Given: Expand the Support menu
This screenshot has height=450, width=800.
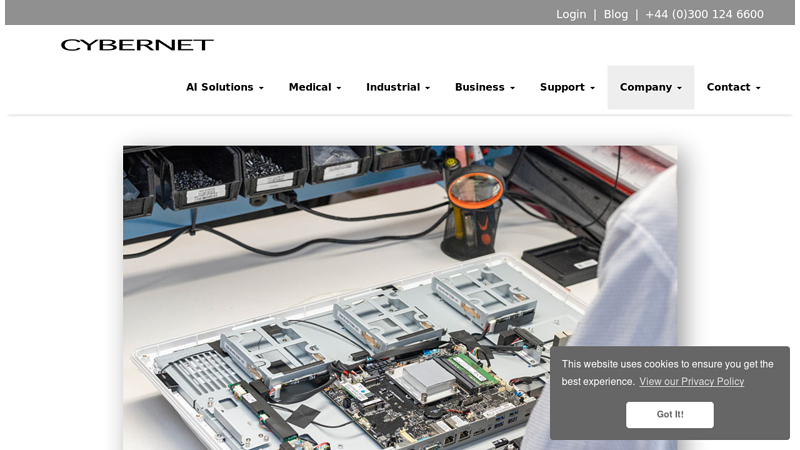Looking at the screenshot, I should click(x=567, y=87).
